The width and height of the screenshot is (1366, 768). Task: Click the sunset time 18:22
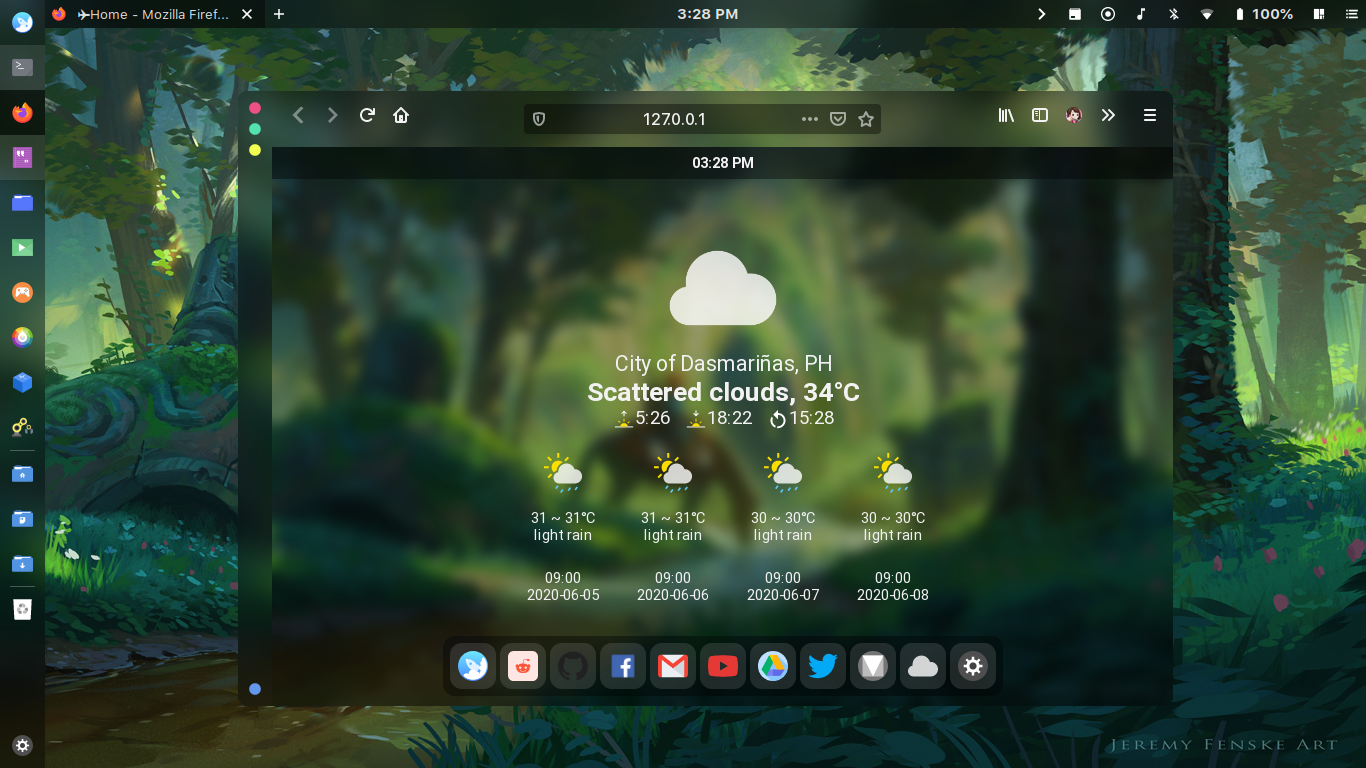pos(719,418)
